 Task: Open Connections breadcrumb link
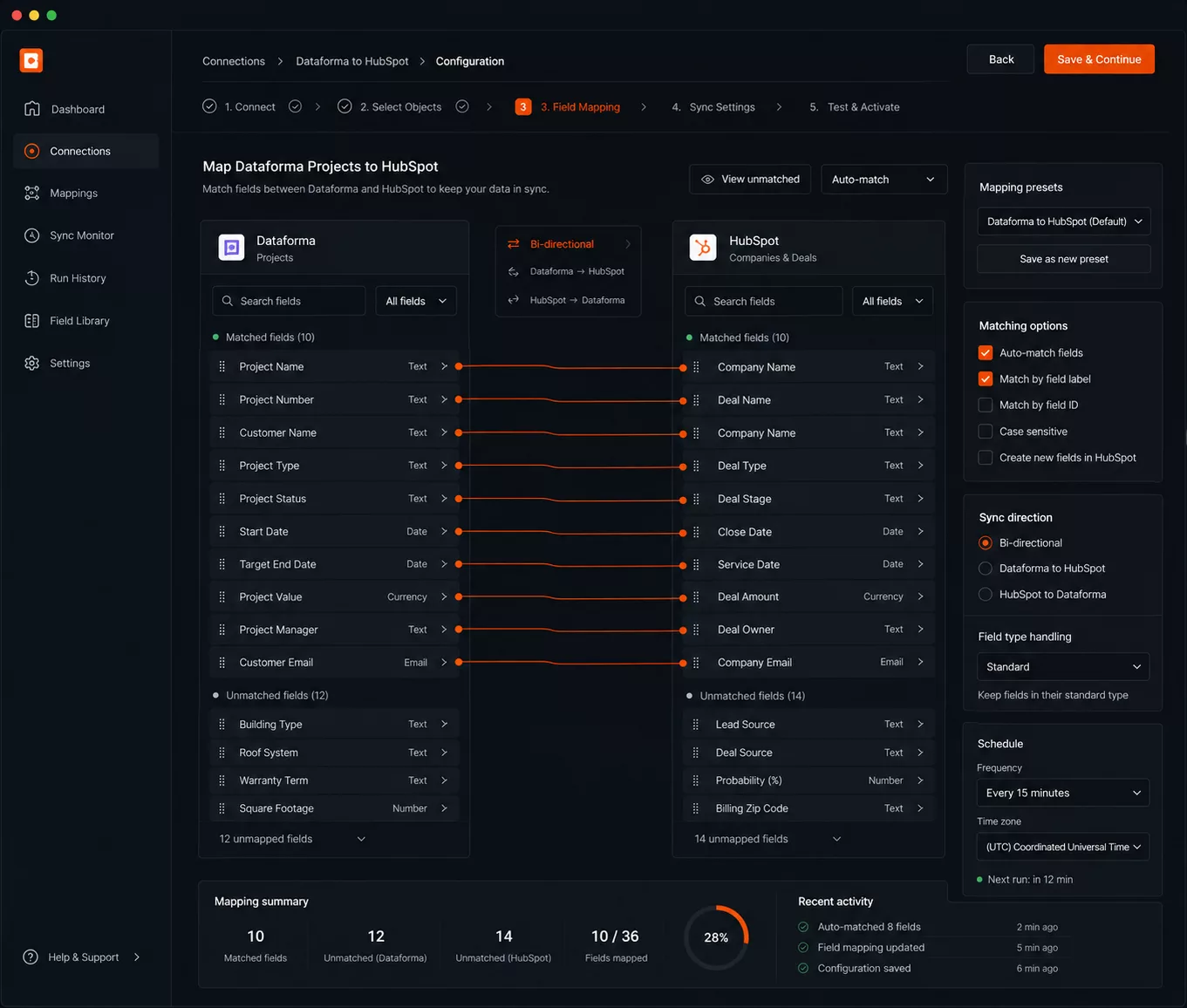tap(234, 61)
